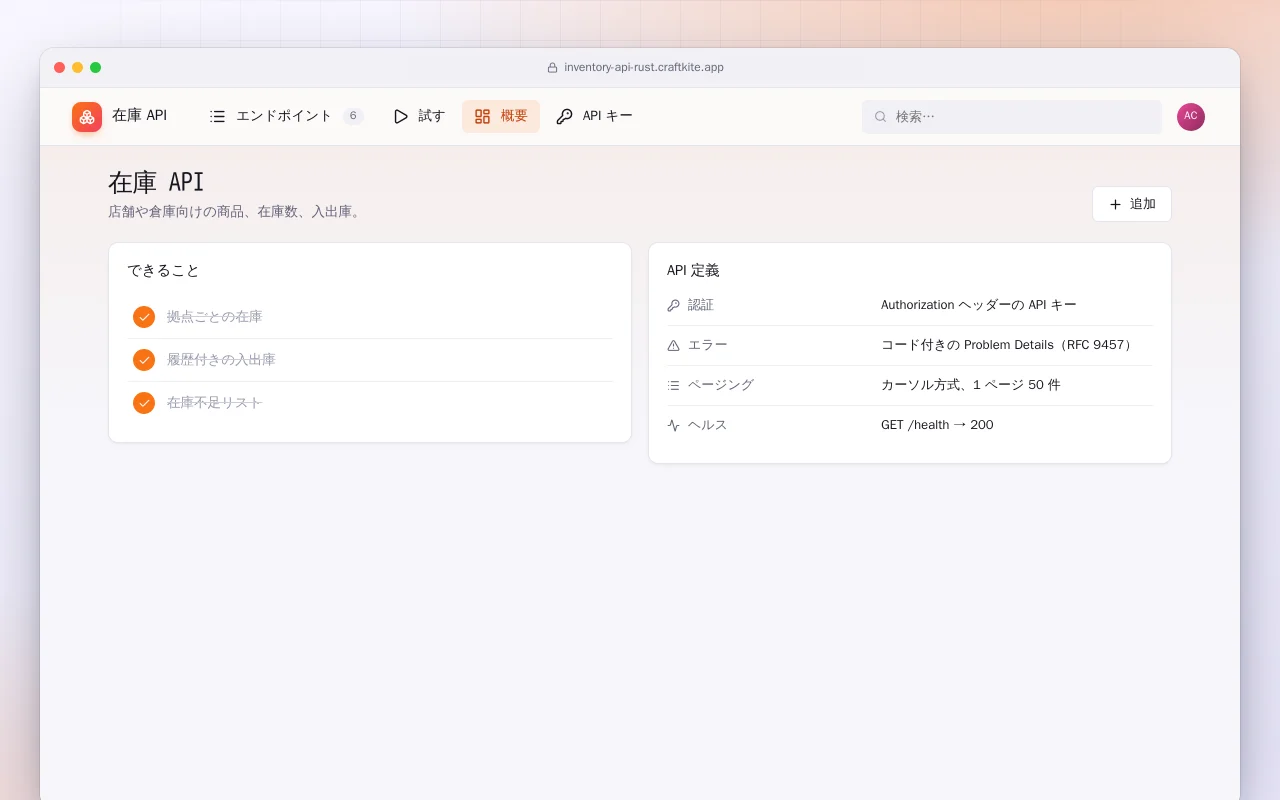Image resolution: width=1280 pixels, height=800 pixels.
Task: Uncheck 拠点ごとの在庫 item
Action: [144, 317]
